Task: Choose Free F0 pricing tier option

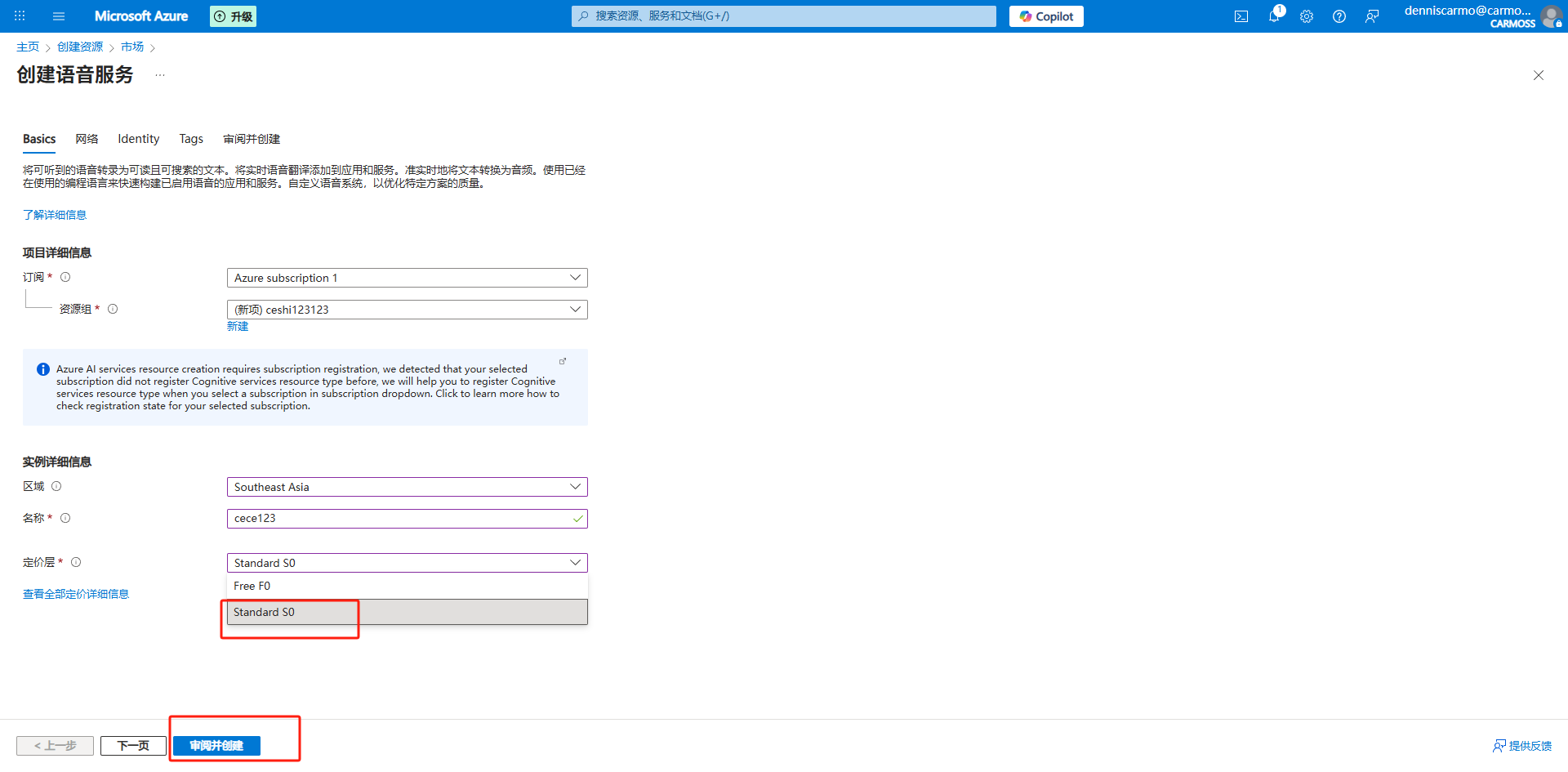Action: 407,586
